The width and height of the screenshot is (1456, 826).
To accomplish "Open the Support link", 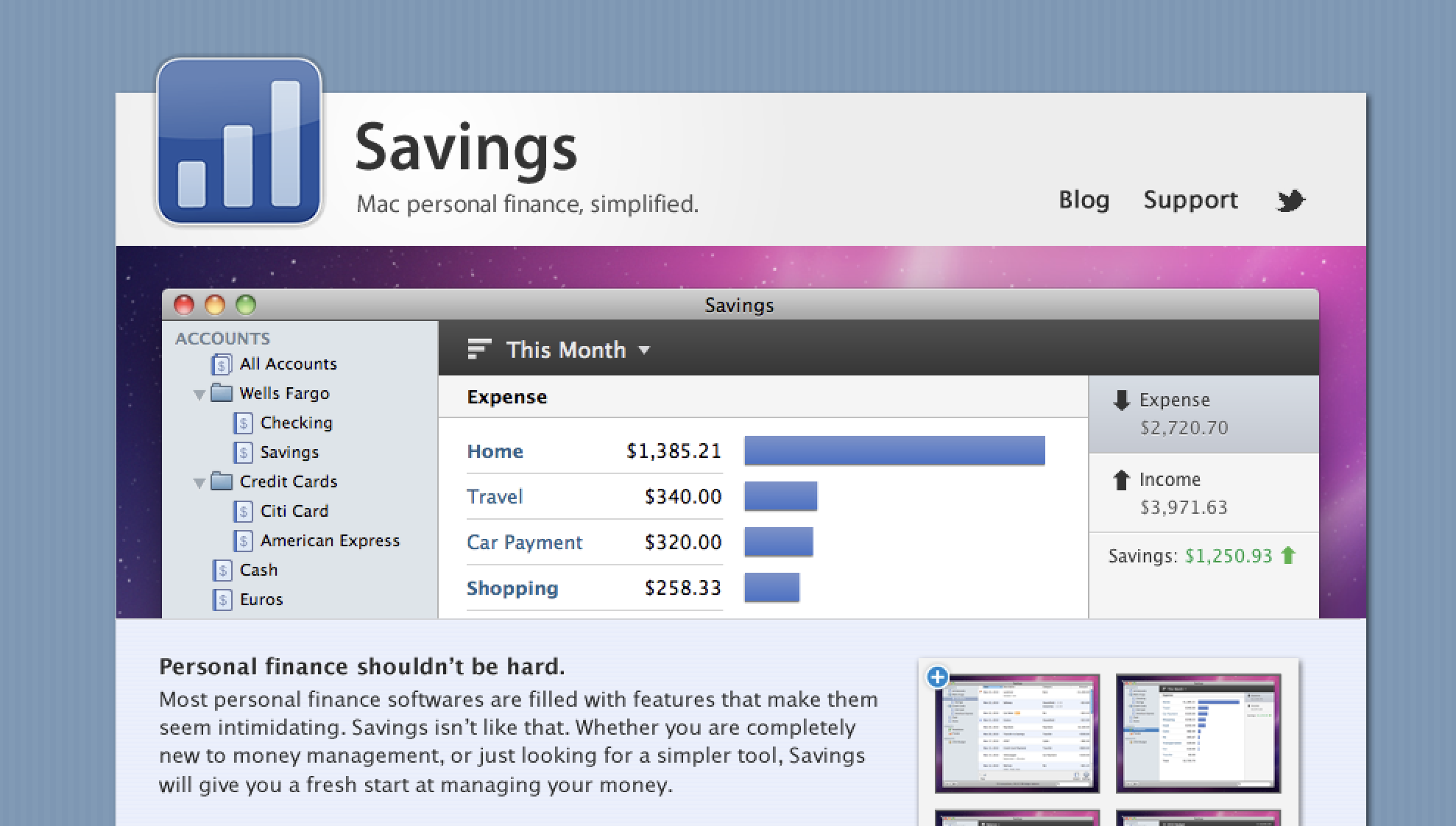I will (x=1190, y=200).
